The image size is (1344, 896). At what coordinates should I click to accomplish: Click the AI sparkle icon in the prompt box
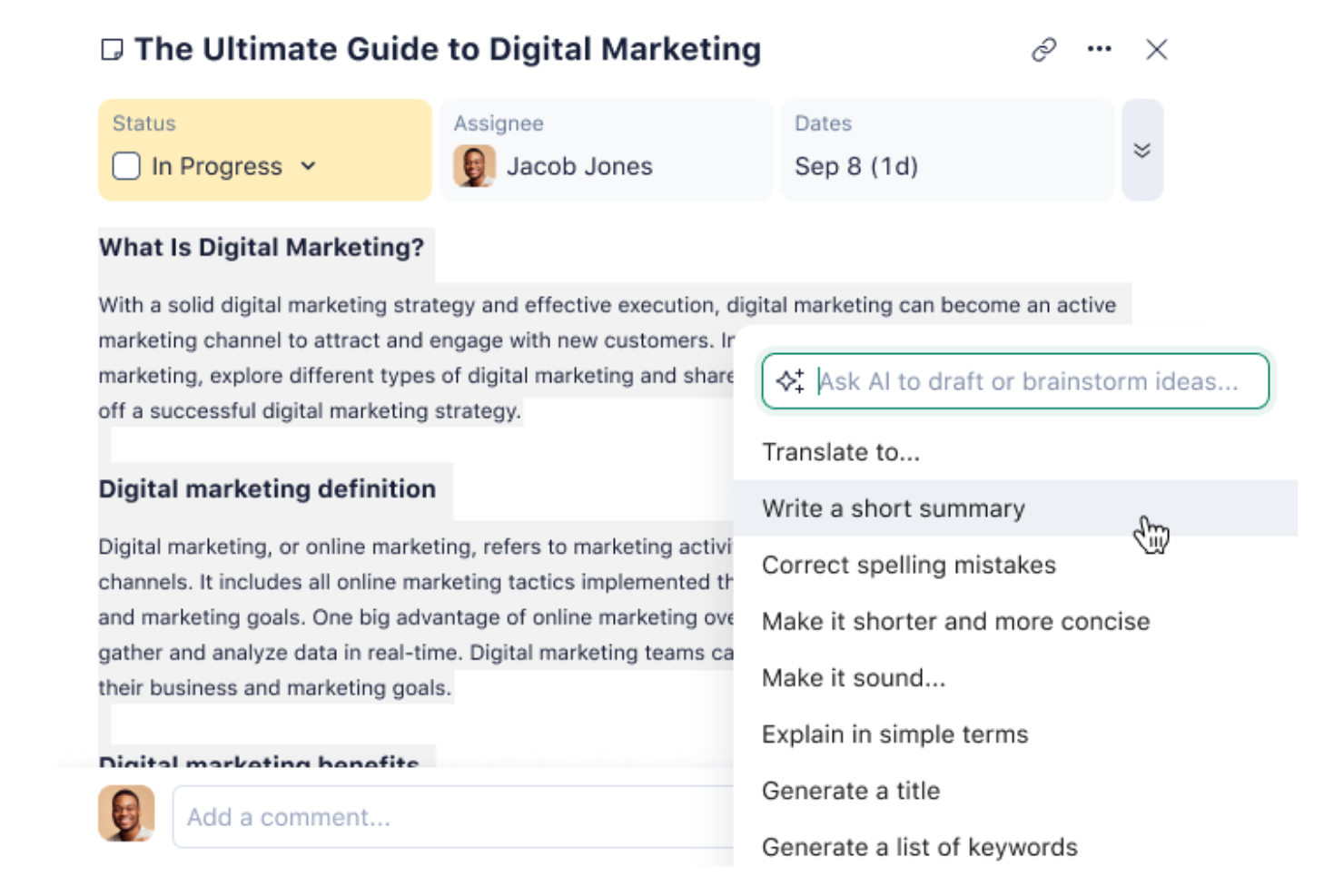pos(791,381)
